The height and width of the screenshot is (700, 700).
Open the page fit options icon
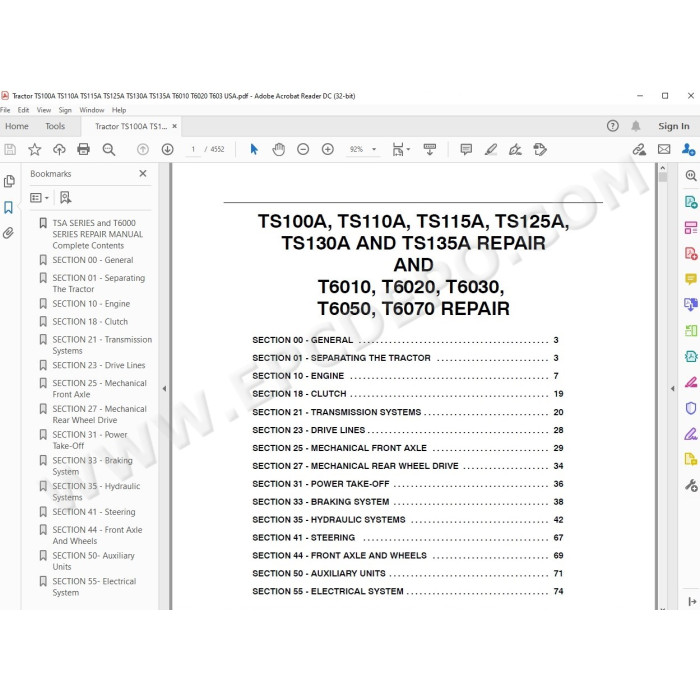[400, 149]
